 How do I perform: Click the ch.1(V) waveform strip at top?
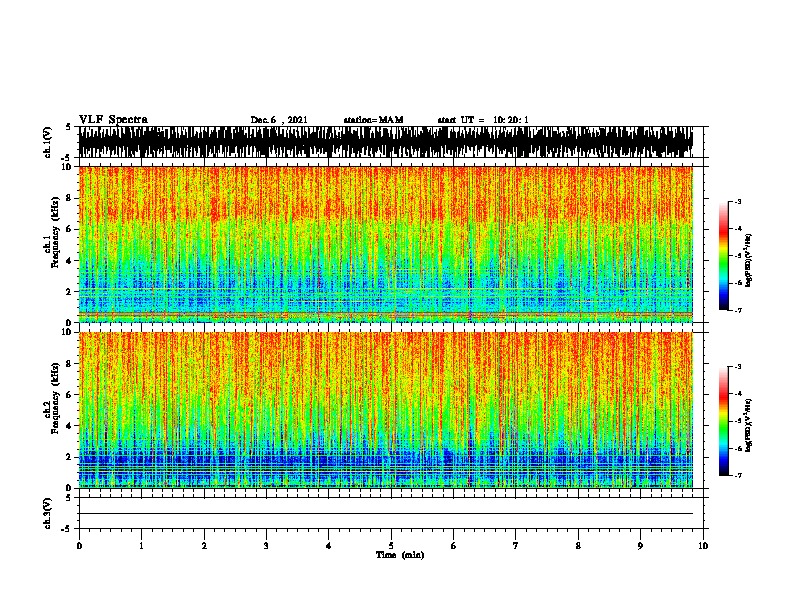pyautogui.click(x=386, y=142)
